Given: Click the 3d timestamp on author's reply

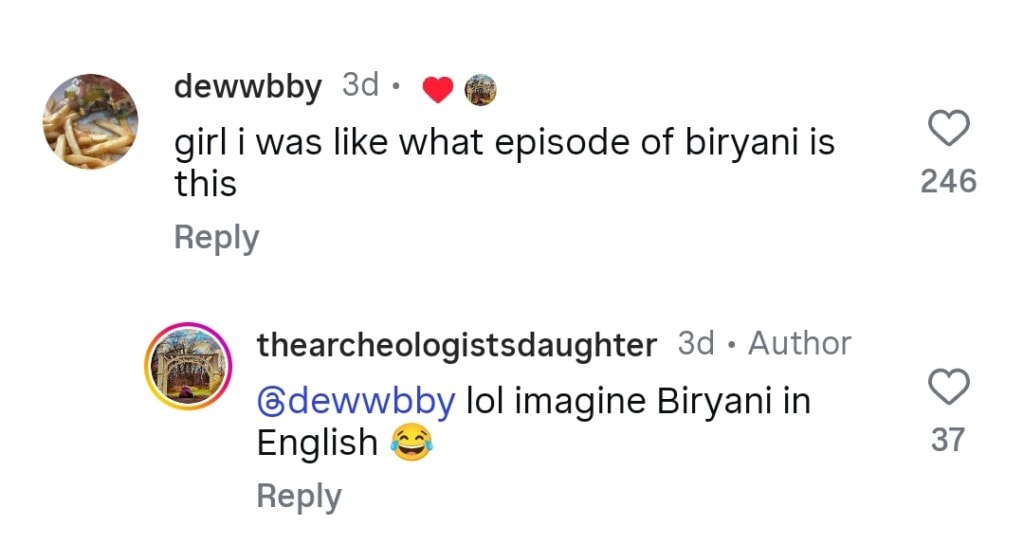Looking at the screenshot, I should tap(696, 344).
